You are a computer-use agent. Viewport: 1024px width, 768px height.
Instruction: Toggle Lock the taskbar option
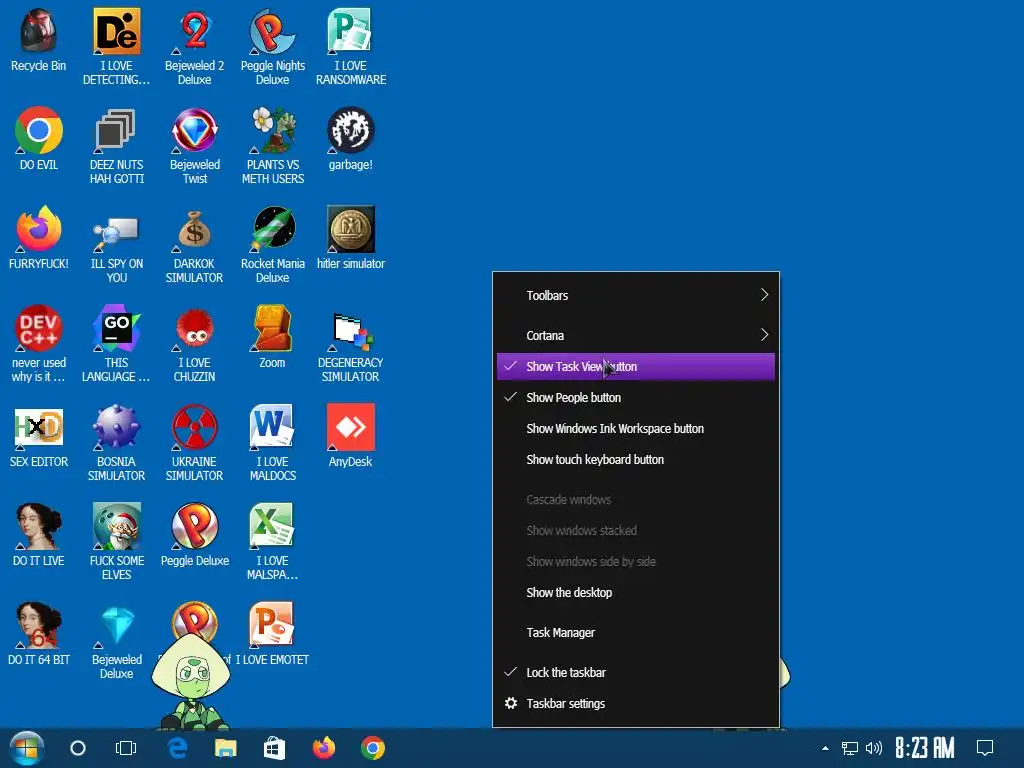click(x=635, y=673)
